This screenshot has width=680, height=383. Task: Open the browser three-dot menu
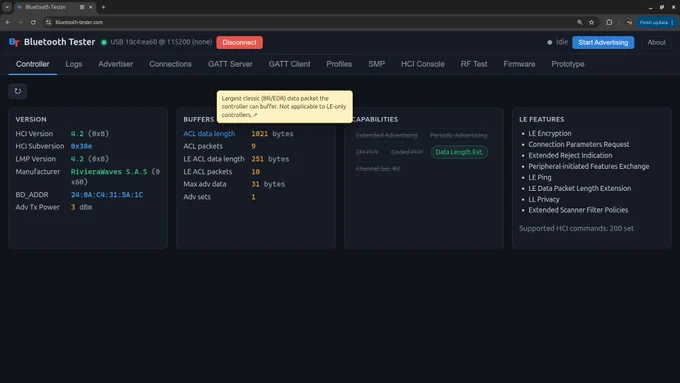[x=672, y=22]
